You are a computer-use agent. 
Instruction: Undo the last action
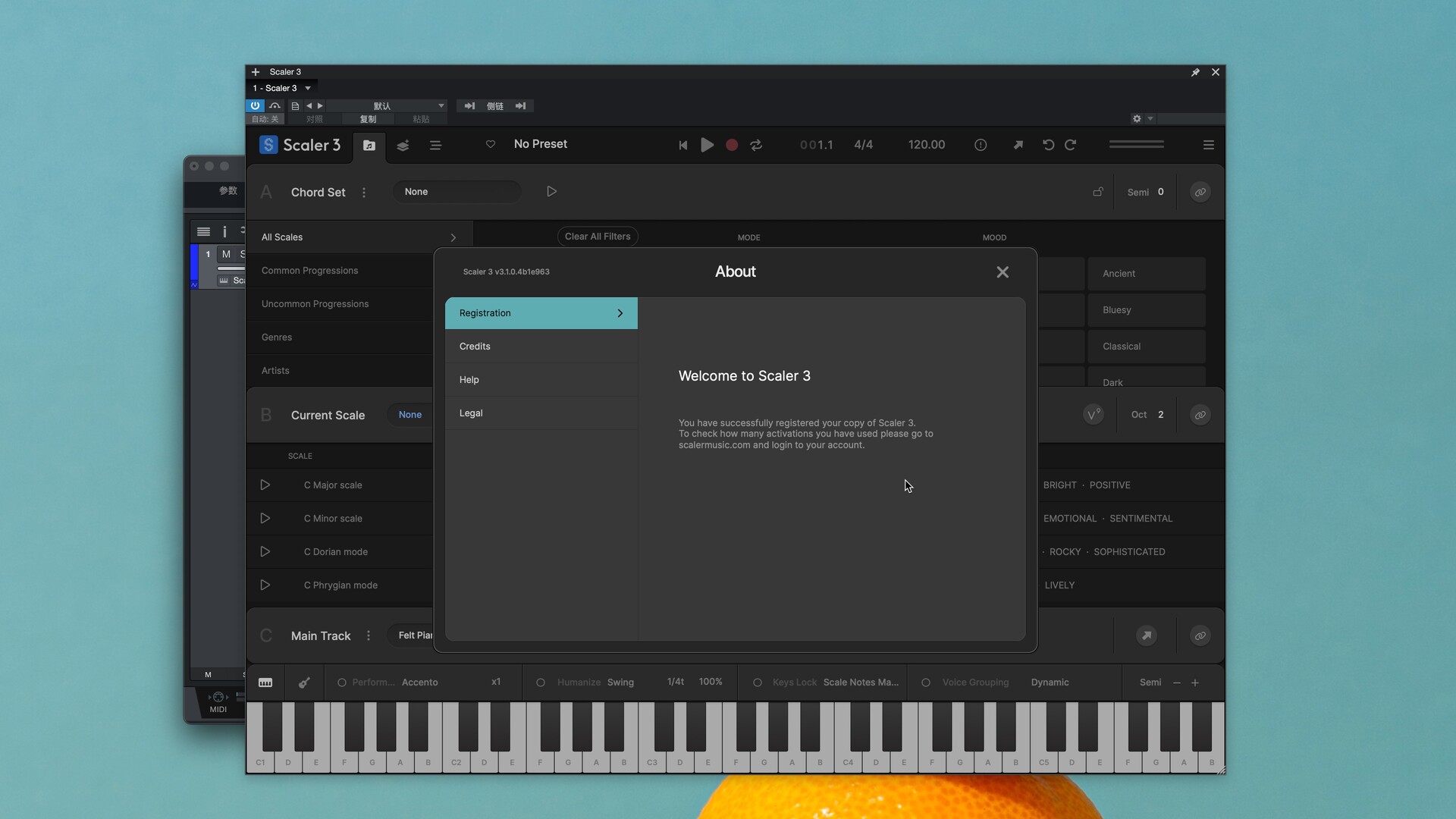pos(1048,145)
